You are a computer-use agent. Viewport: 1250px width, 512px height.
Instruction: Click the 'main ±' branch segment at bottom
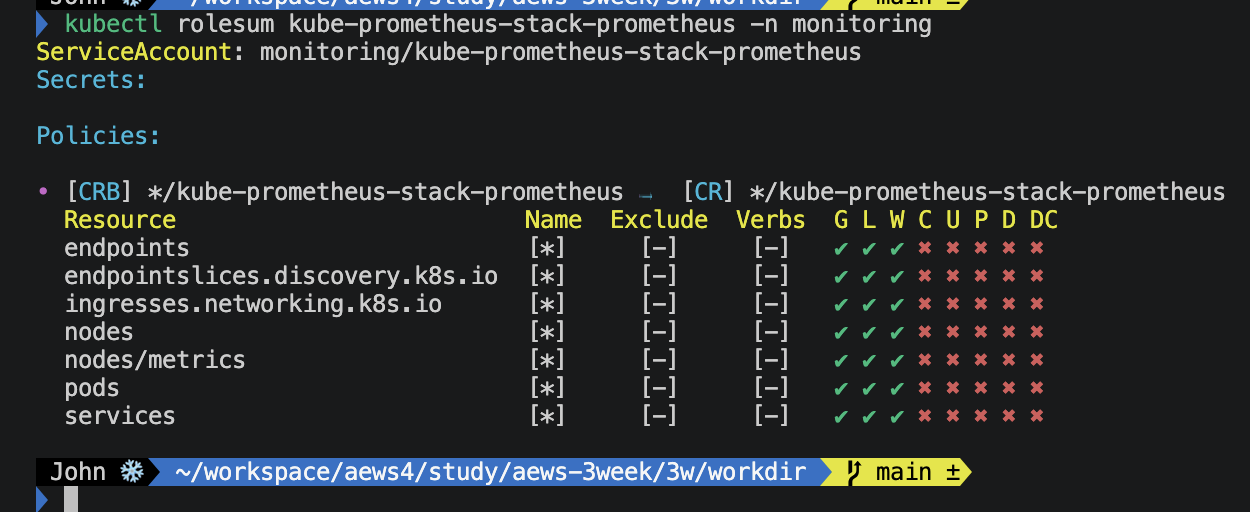[918, 472]
